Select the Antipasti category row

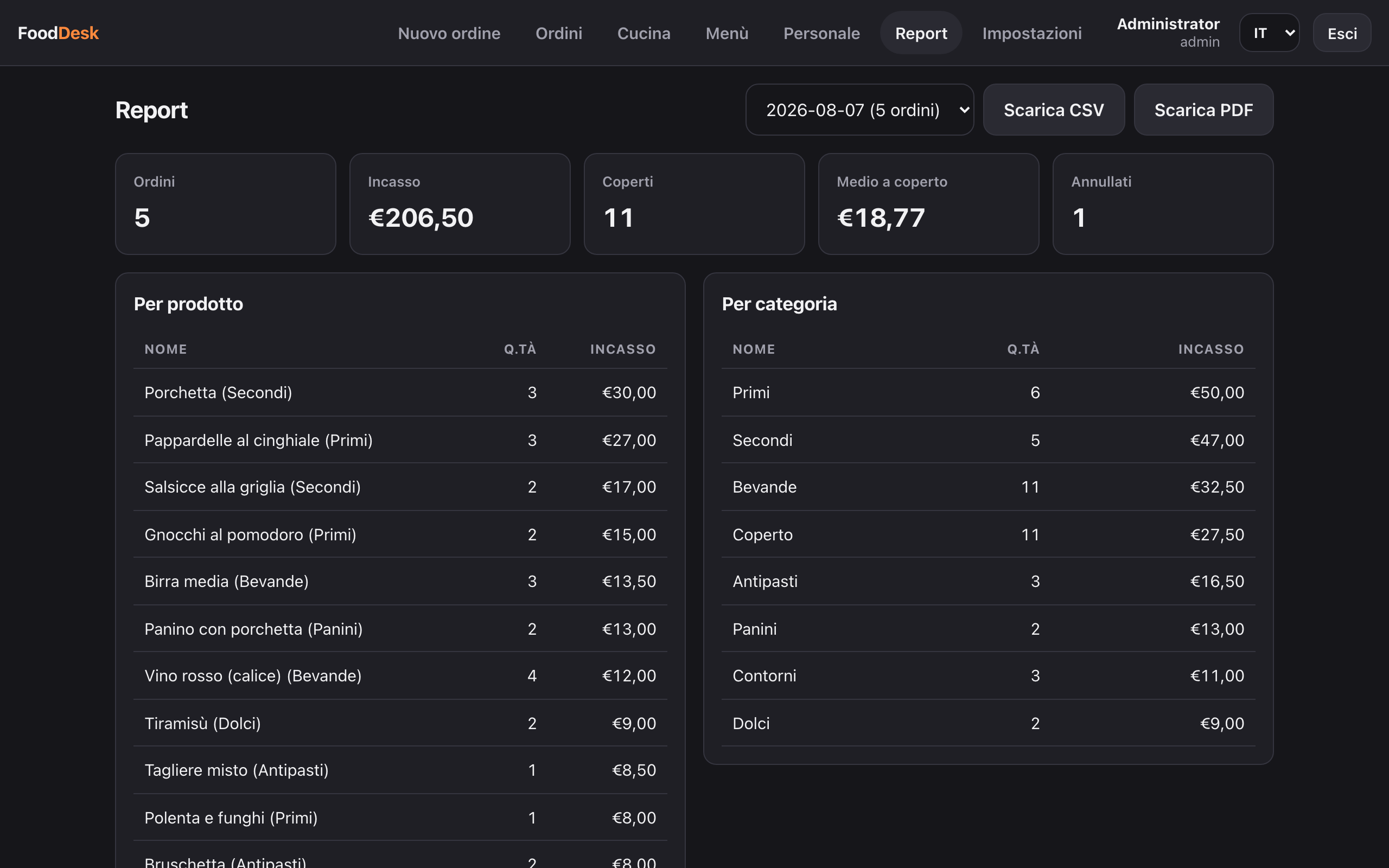989,581
